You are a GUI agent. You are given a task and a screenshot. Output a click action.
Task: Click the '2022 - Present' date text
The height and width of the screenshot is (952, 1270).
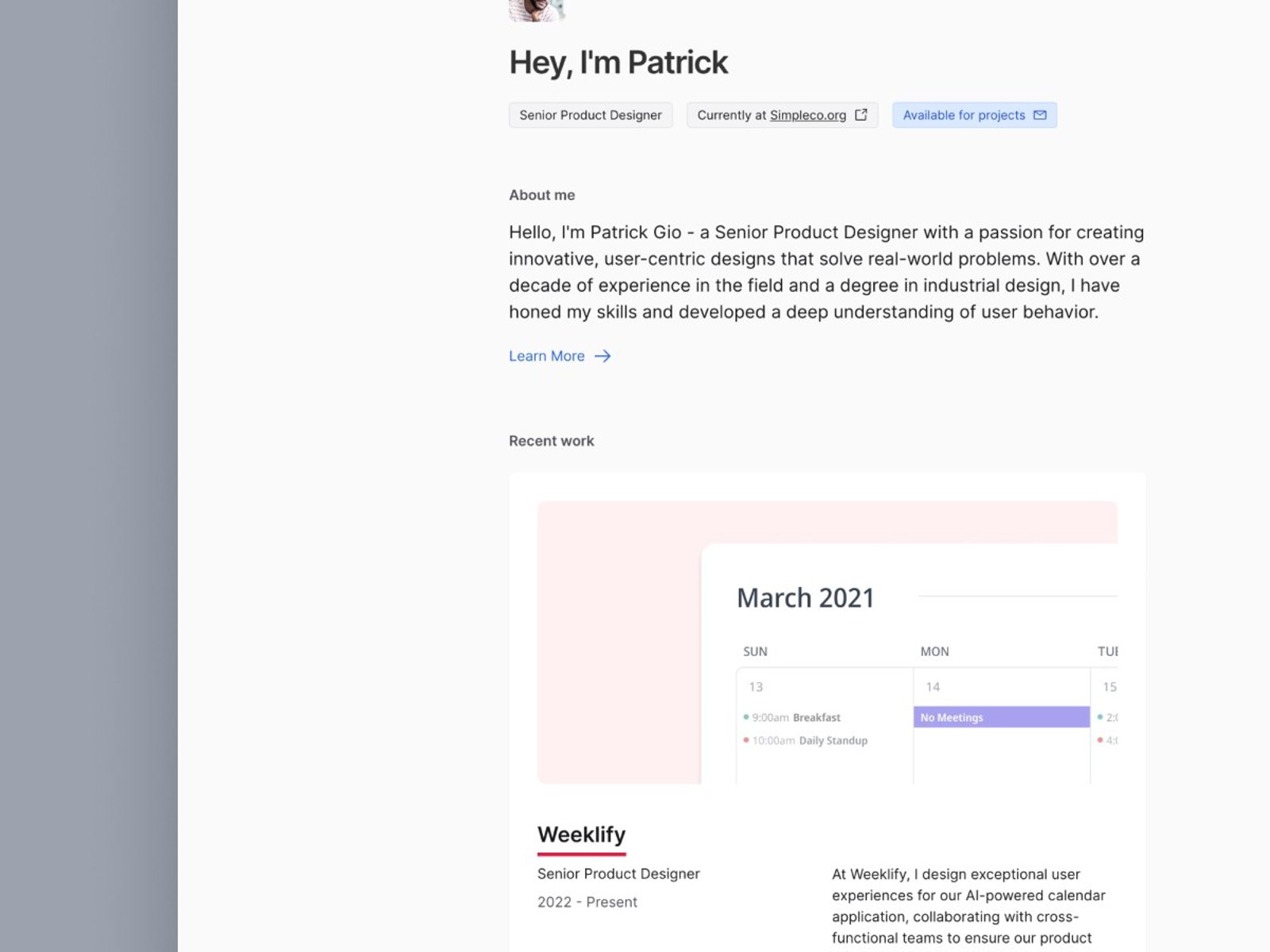(587, 902)
